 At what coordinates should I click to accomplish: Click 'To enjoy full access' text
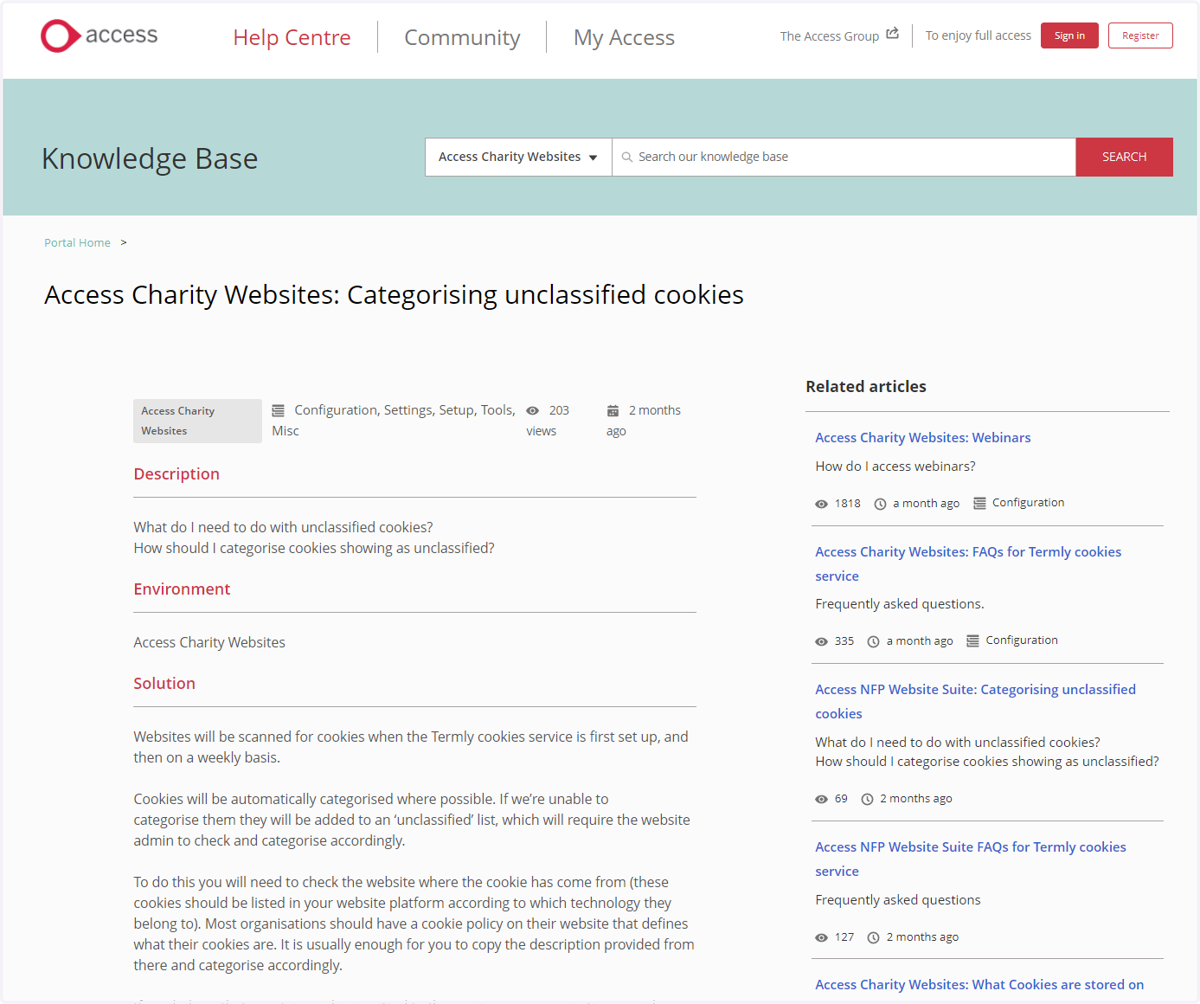point(978,36)
